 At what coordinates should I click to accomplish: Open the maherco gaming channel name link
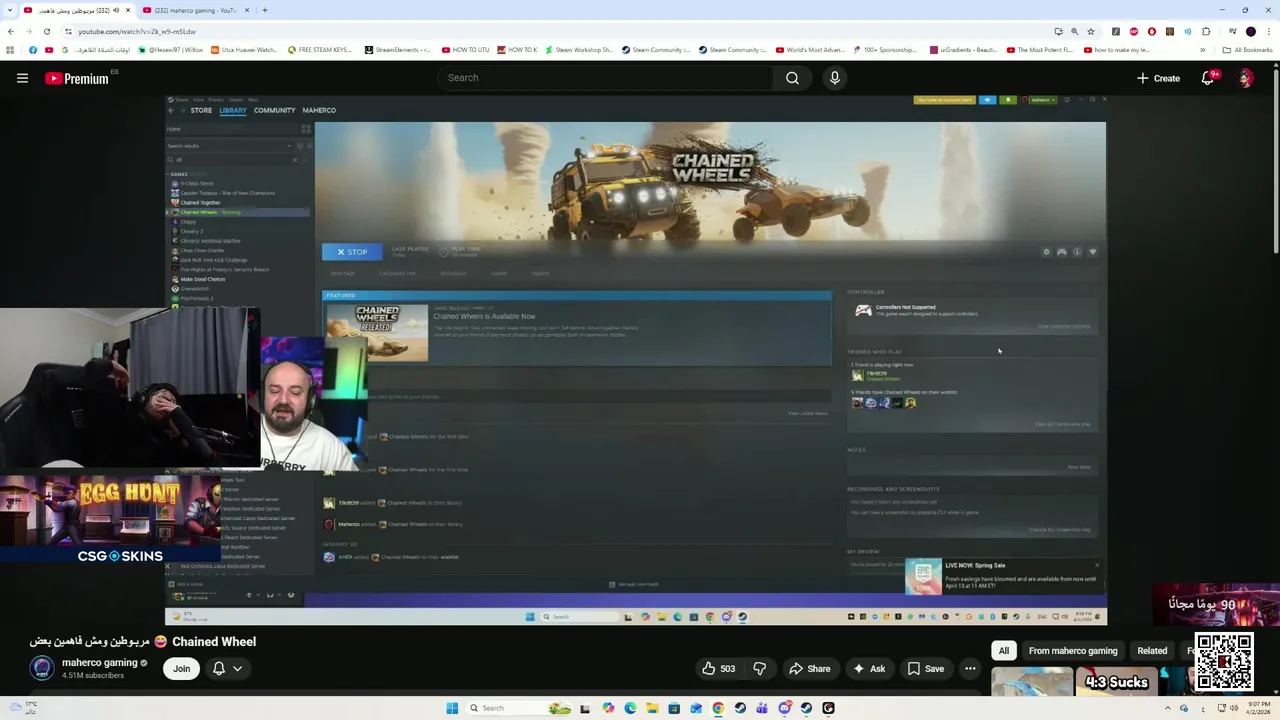pos(99,662)
